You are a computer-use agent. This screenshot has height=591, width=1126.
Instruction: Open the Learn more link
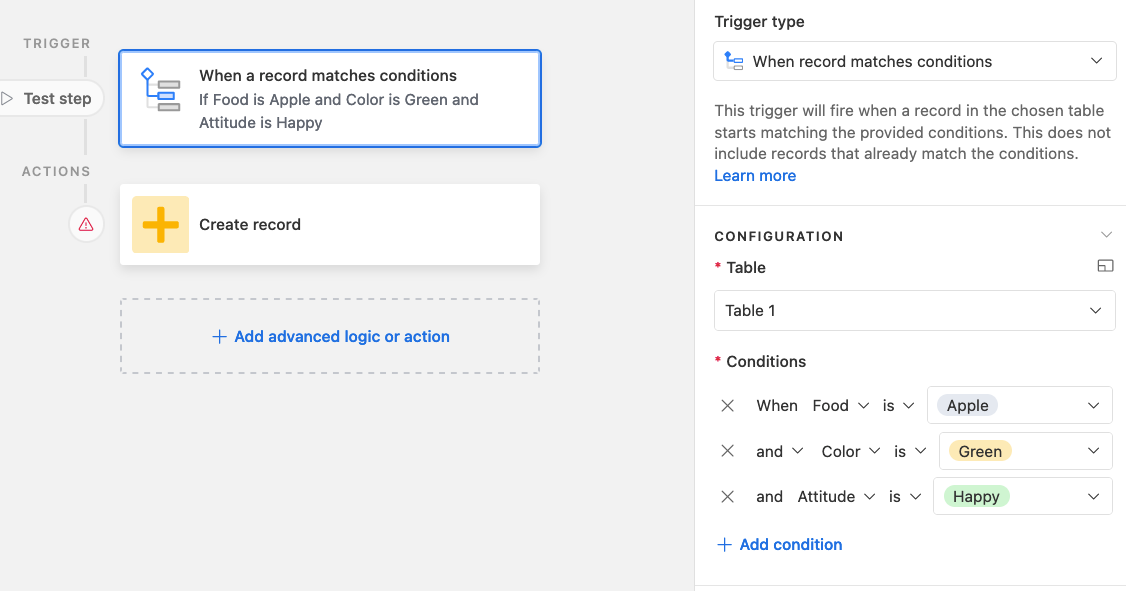[755, 175]
